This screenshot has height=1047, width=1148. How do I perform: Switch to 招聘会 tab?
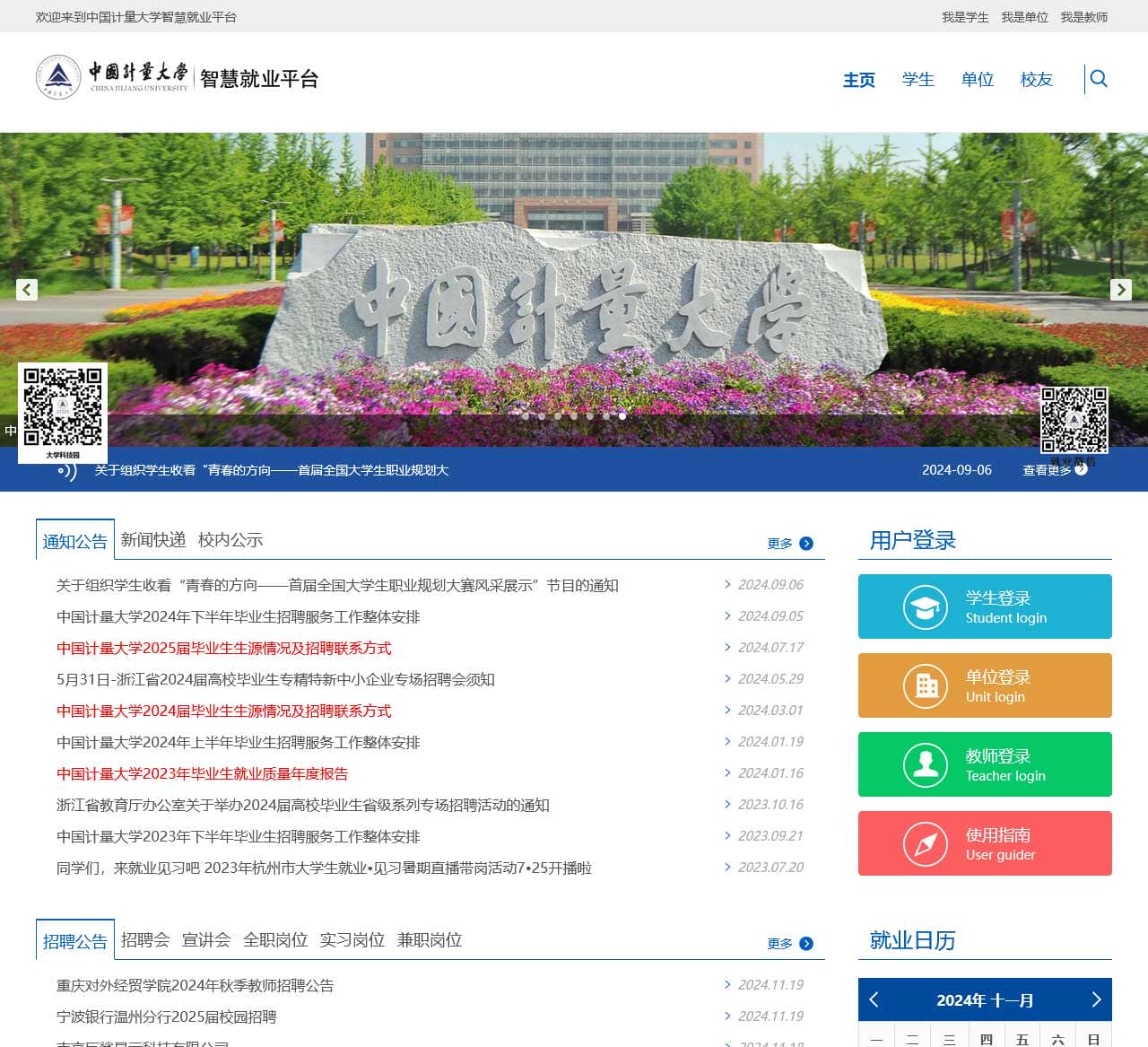click(x=145, y=939)
